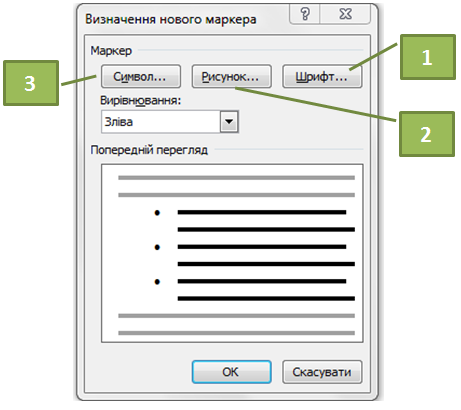Expand the Вирівнювання dropdown arrow
The image size is (461, 410).
click(x=229, y=122)
